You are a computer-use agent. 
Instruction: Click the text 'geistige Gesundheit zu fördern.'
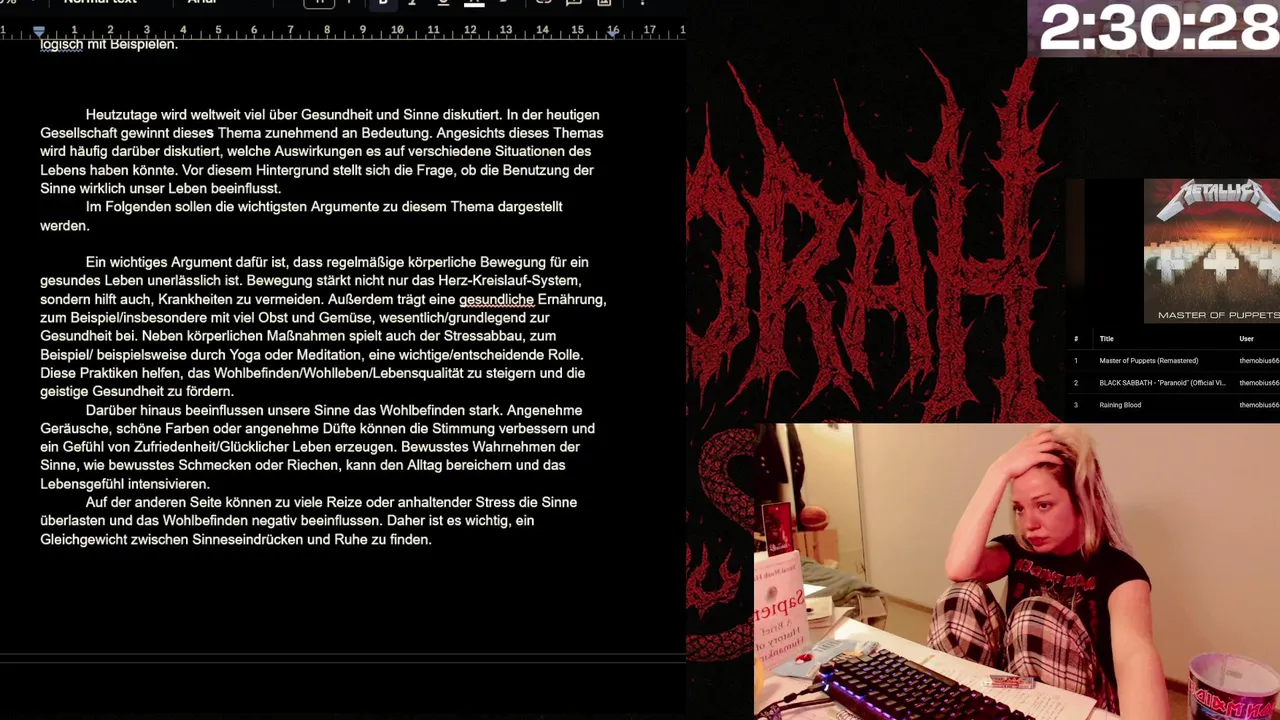pyautogui.click(x=137, y=392)
